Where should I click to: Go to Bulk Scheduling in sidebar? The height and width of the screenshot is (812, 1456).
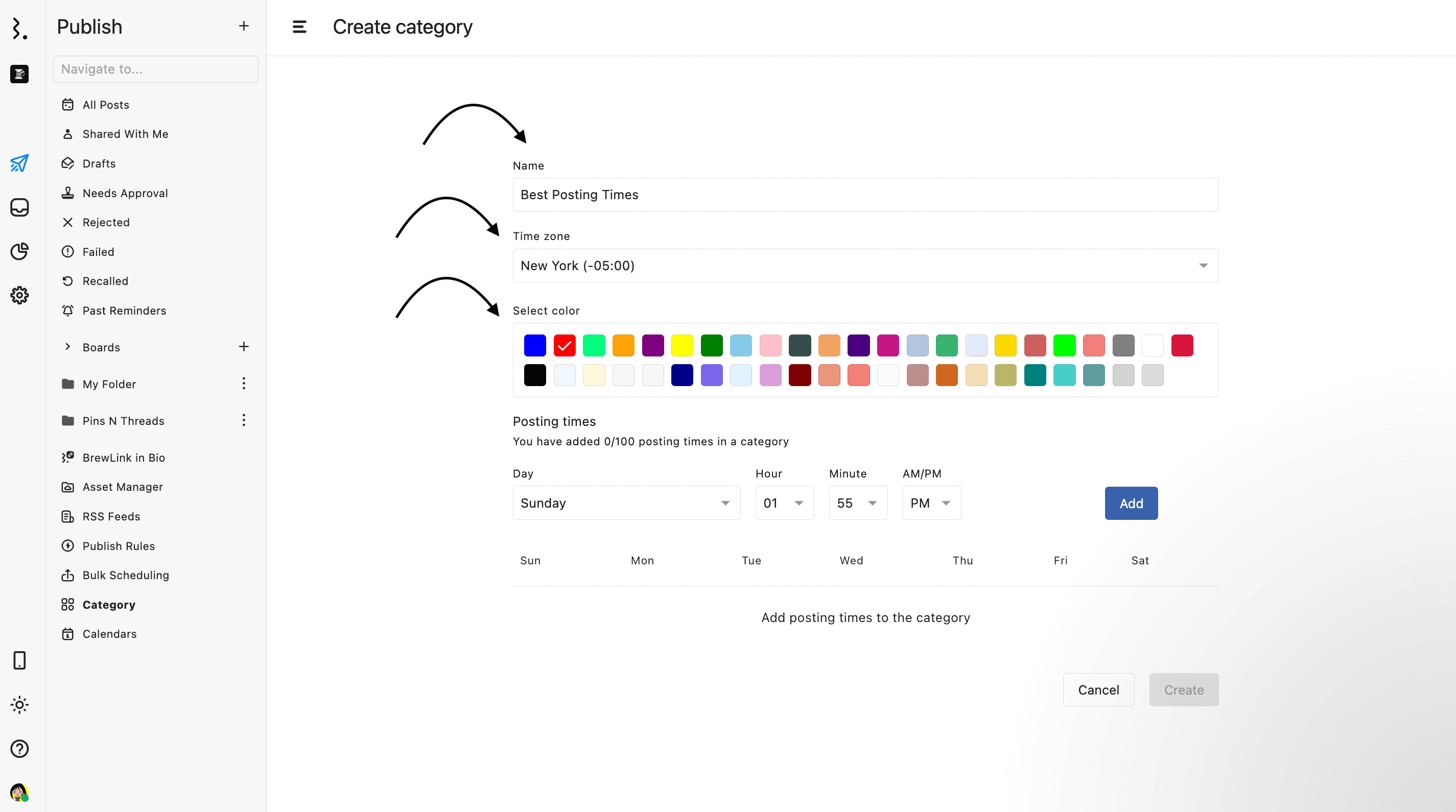point(126,575)
